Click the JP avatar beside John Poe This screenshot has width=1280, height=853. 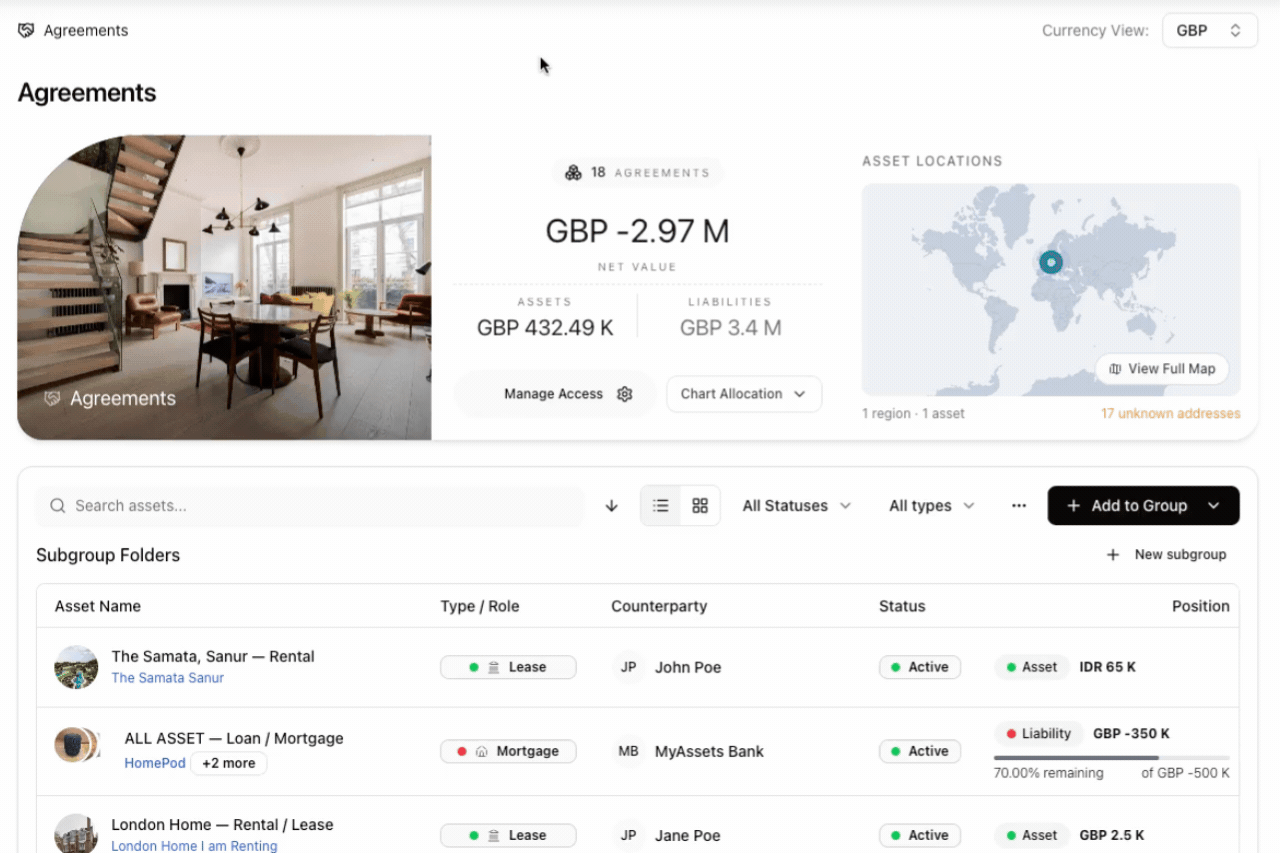click(x=629, y=667)
